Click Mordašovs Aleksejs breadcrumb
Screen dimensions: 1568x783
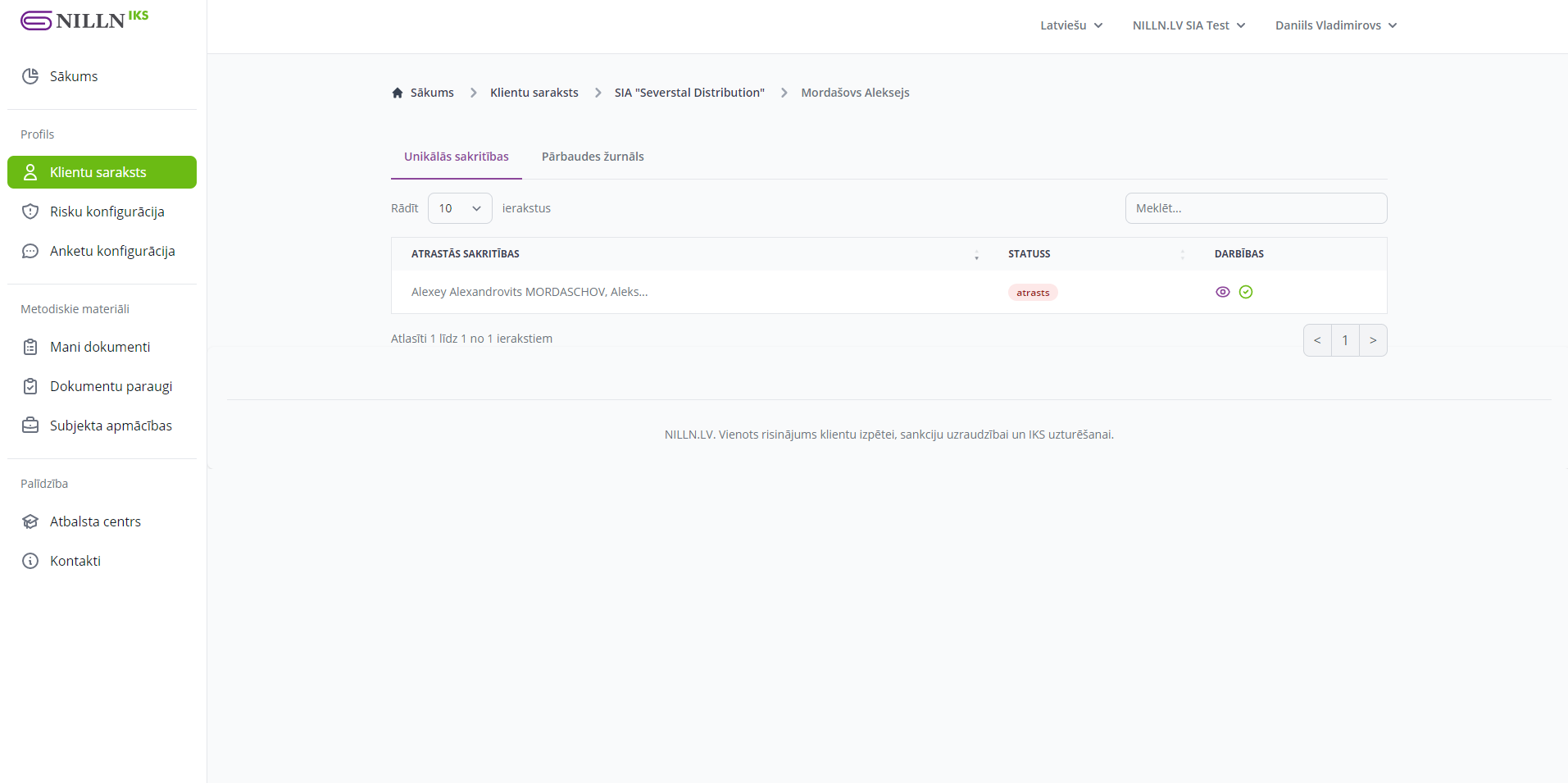point(855,93)
